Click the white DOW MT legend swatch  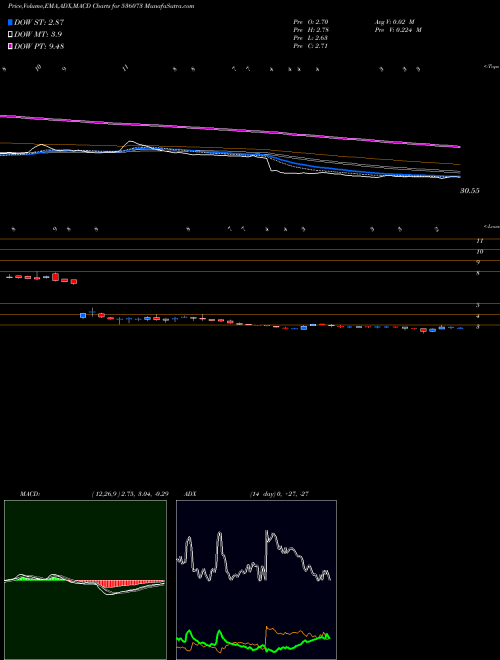point(11,35)
